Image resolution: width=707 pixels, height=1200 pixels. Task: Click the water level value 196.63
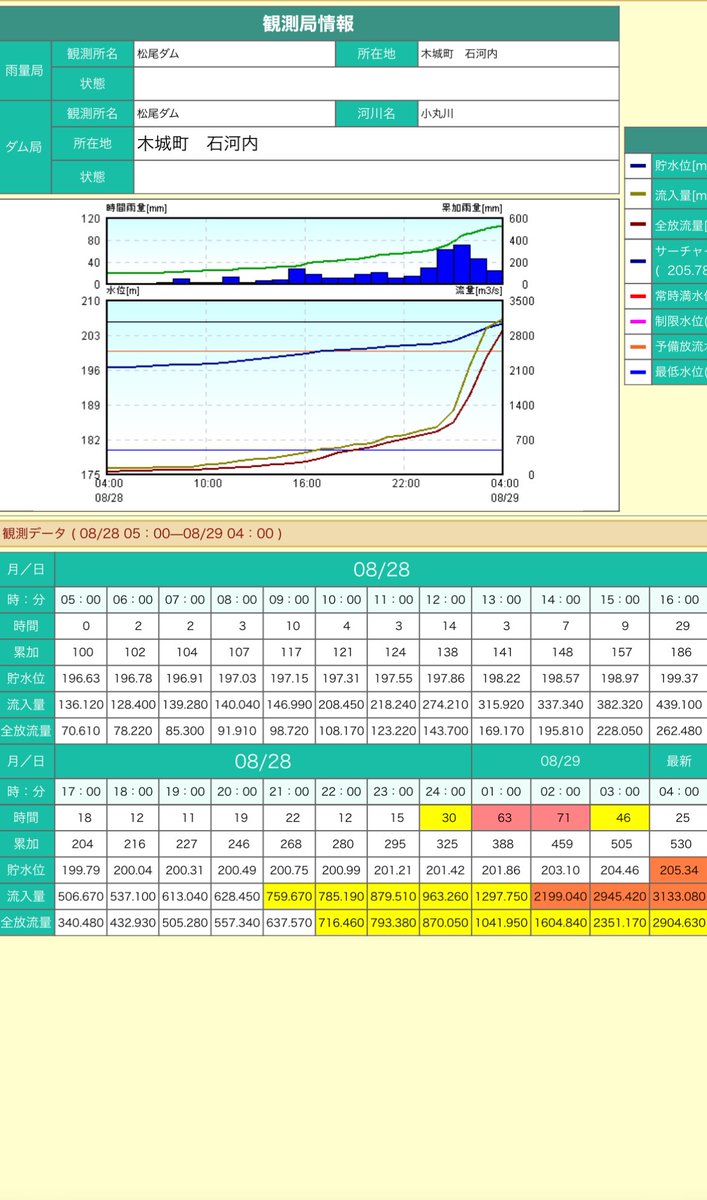tap(82, 679)
